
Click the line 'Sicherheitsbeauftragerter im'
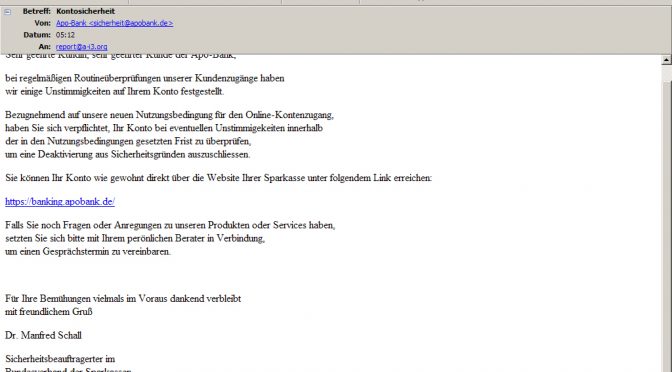[x=60, y=359]
